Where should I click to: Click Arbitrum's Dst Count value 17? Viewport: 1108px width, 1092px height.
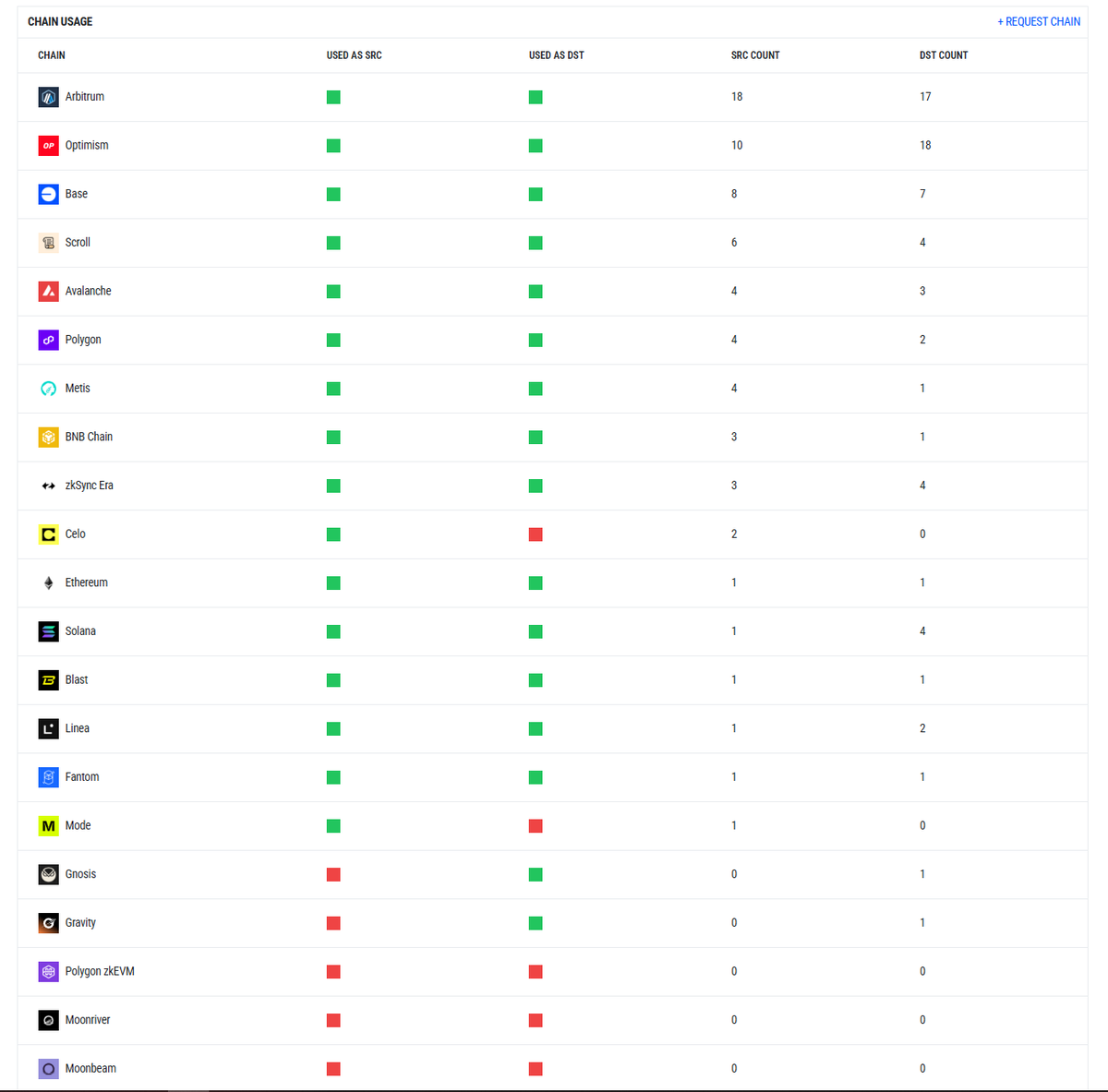point(925,97)
